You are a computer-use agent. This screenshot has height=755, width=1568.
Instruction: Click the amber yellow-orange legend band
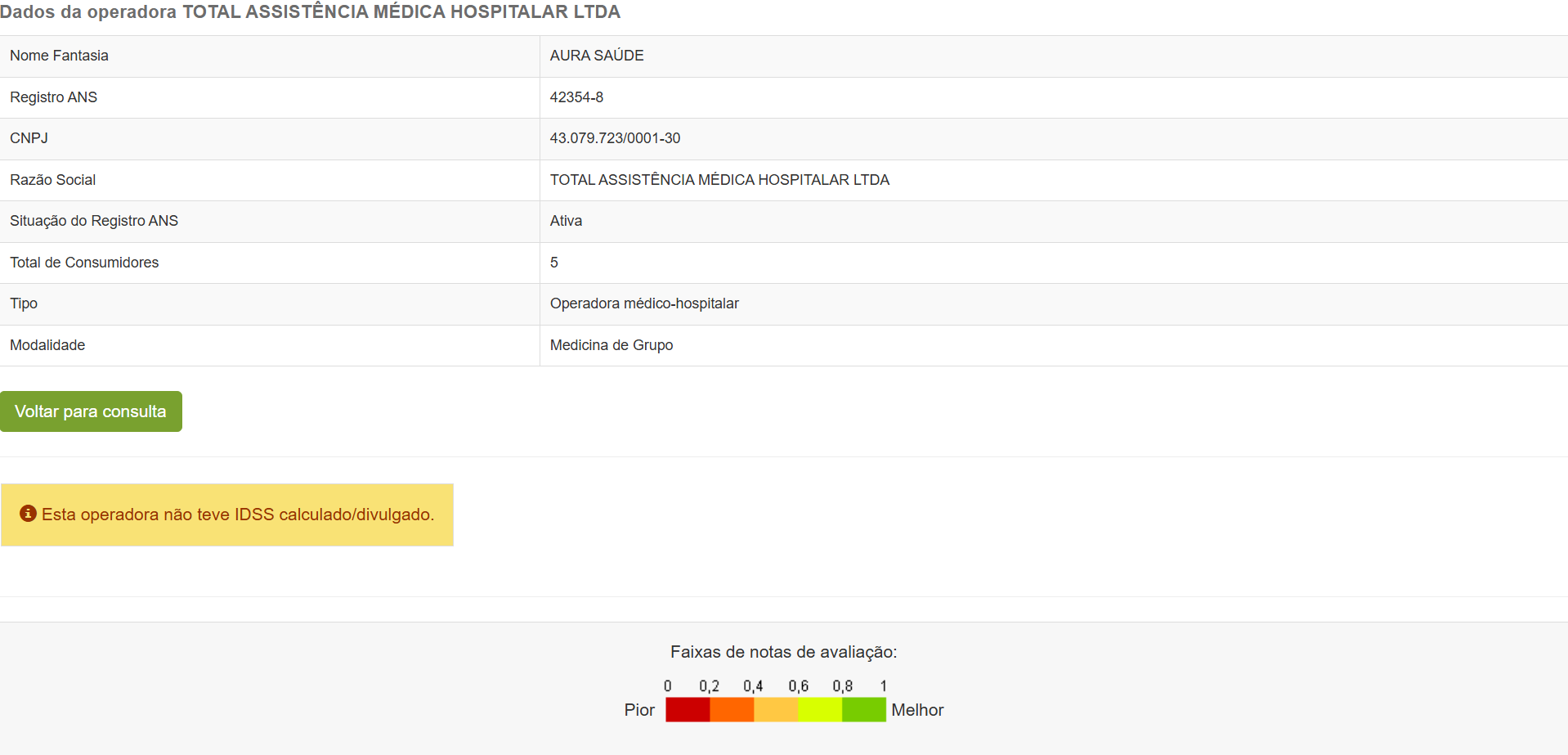pyautogui.click(x=776, y=709)
